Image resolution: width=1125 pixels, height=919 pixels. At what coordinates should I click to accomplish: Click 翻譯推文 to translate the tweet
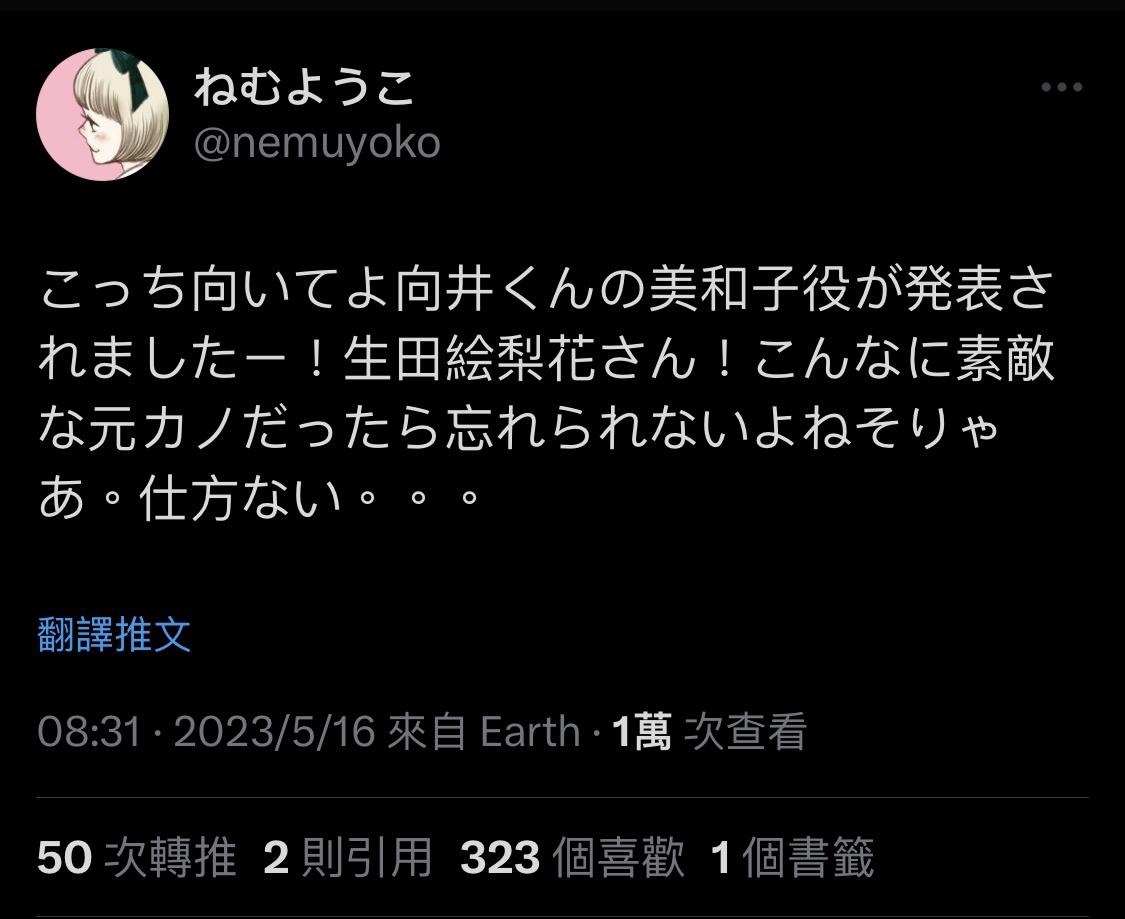tap(114, 634)
